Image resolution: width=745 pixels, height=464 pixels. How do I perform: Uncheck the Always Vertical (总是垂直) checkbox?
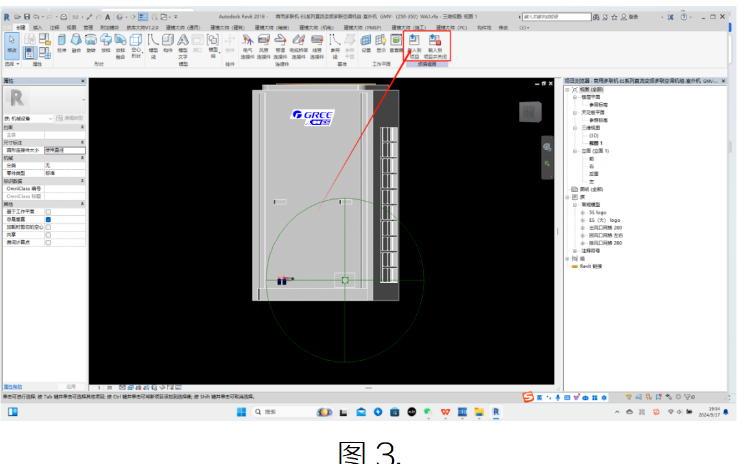pyautogui.click(x=48, y=219)
